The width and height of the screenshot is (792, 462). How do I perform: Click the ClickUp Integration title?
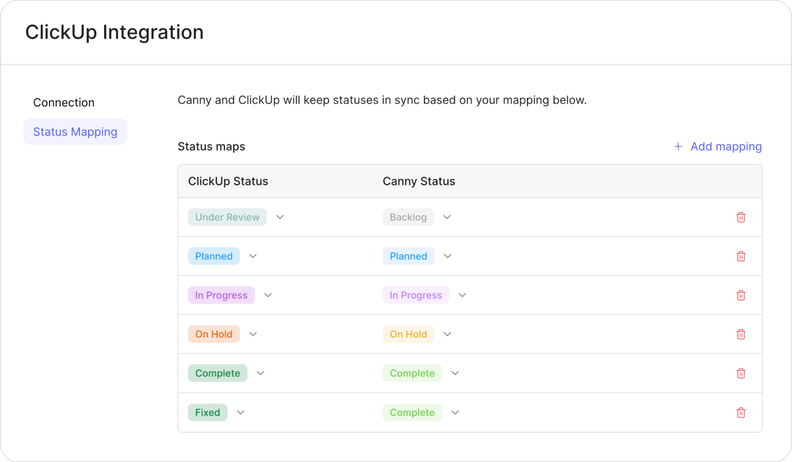[x=115, y=32]
